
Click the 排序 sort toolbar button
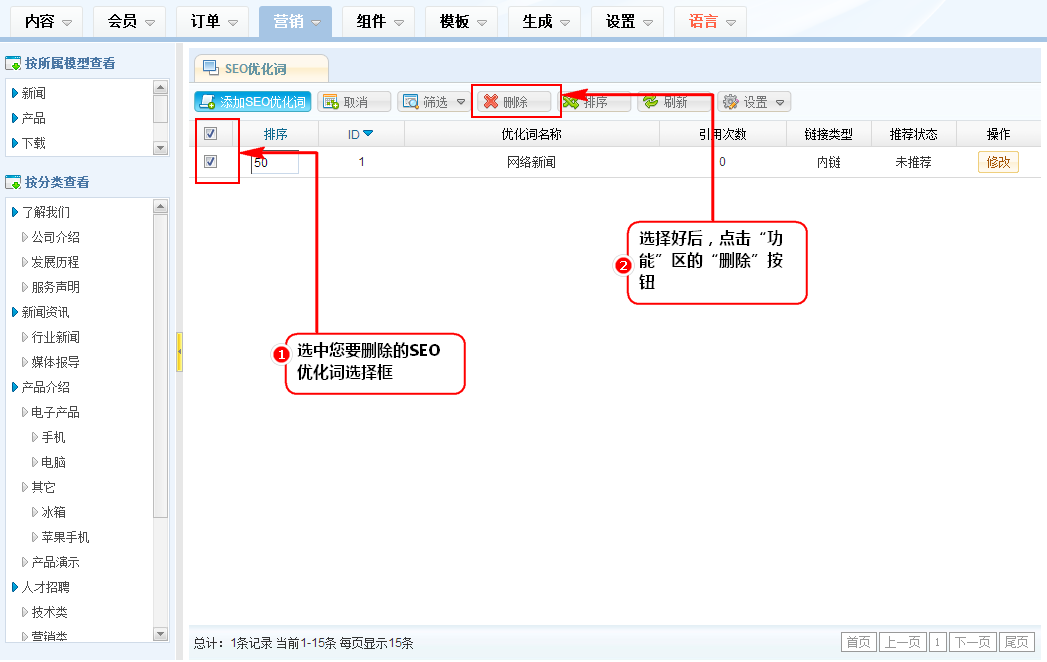594,102
